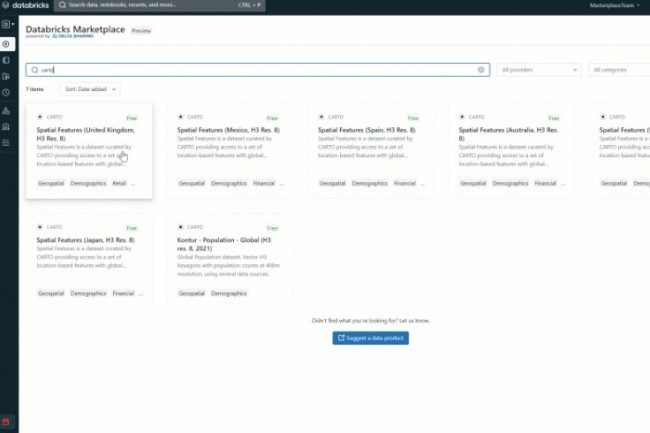Viewport: 650px width, 433px height.
Task: Open the Sort: Date added dropdown
Action: click(90, 89)
